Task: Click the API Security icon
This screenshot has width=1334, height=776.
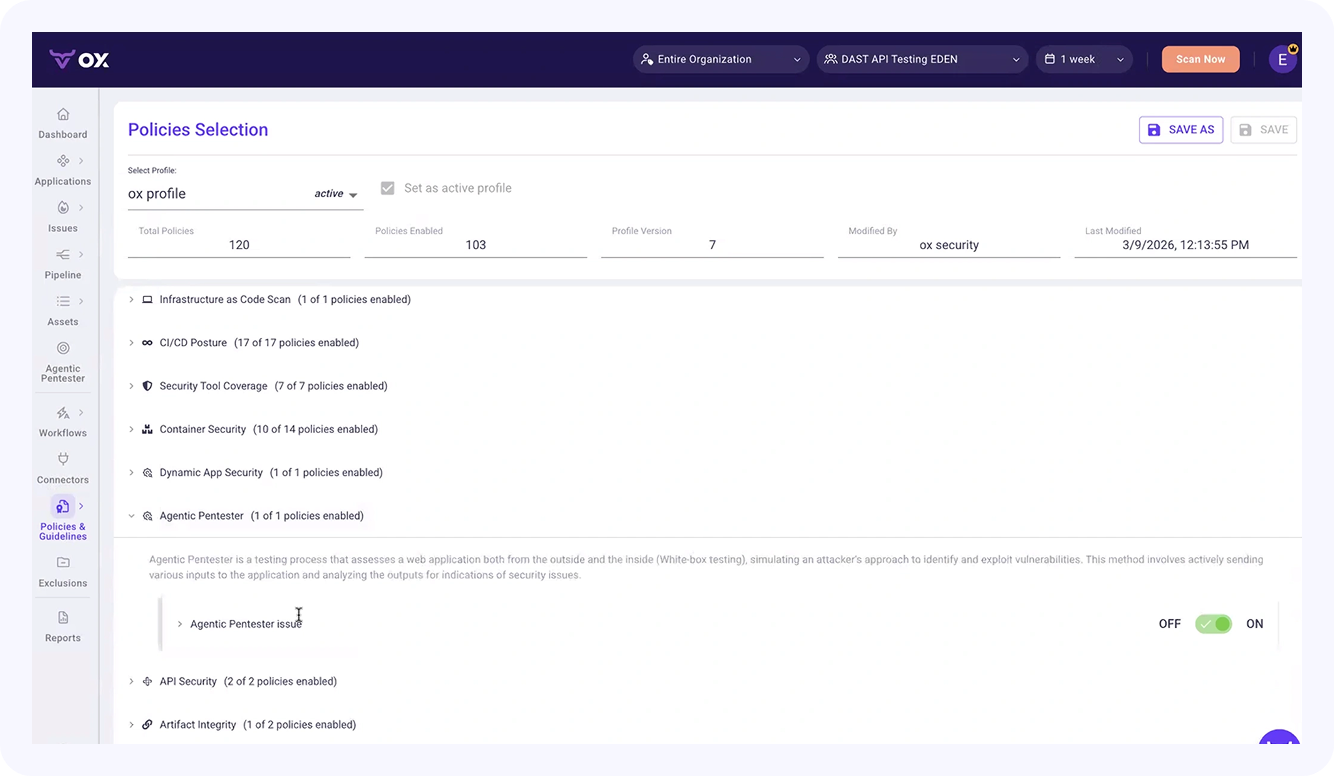Action: (147, 681)
